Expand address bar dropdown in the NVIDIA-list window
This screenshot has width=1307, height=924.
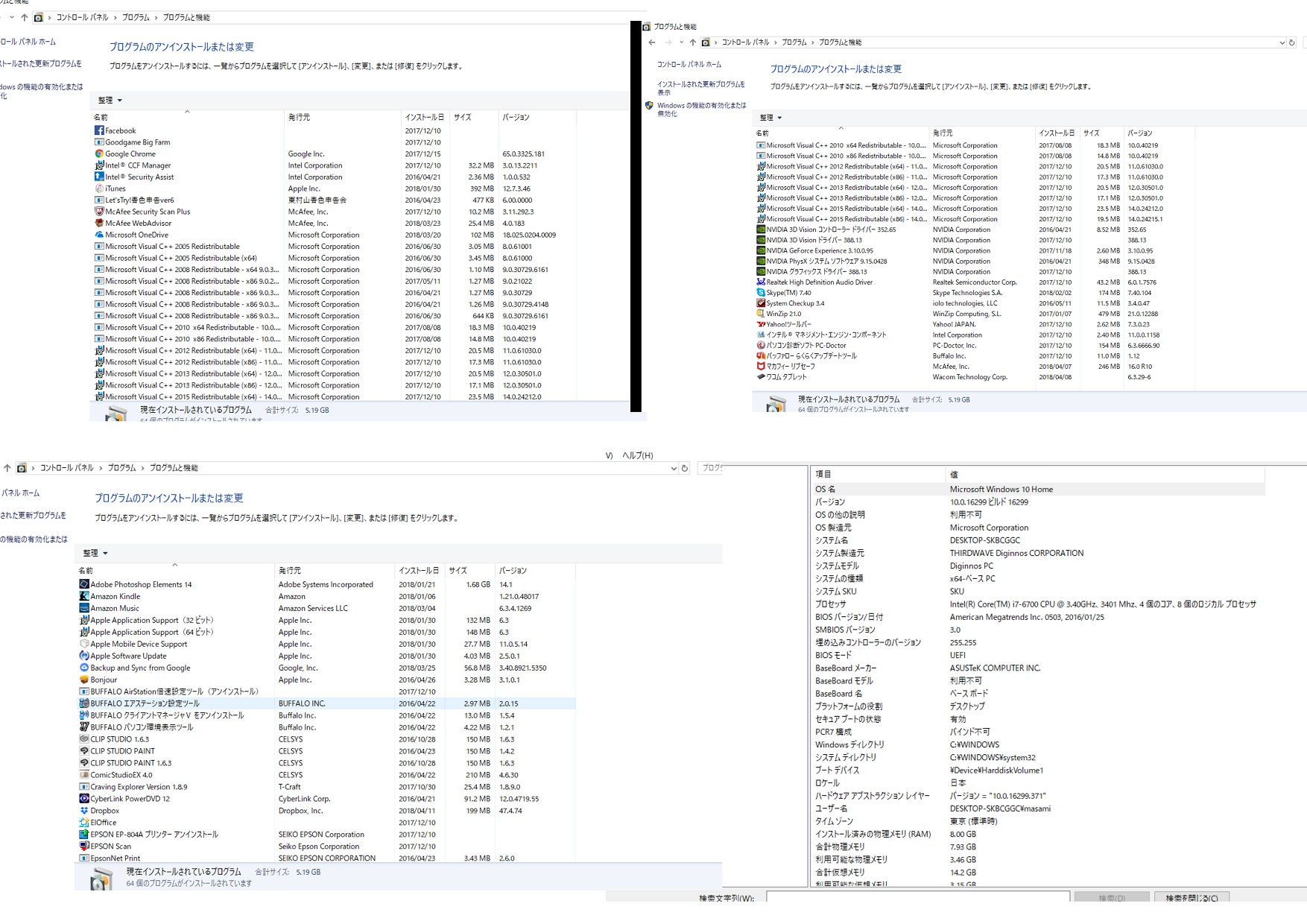pyautogui.click(x=1282, y=42)
